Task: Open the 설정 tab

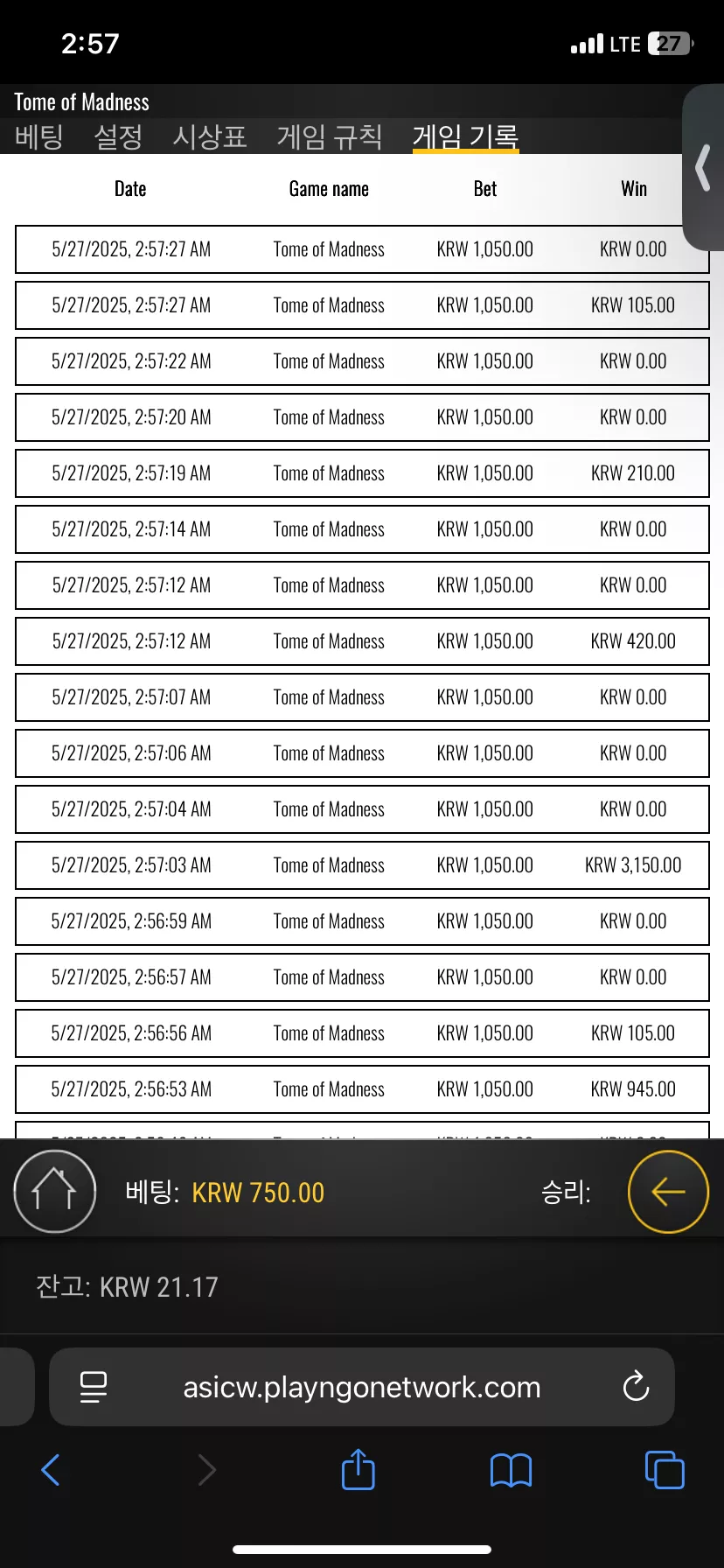Action: (118, 136)
